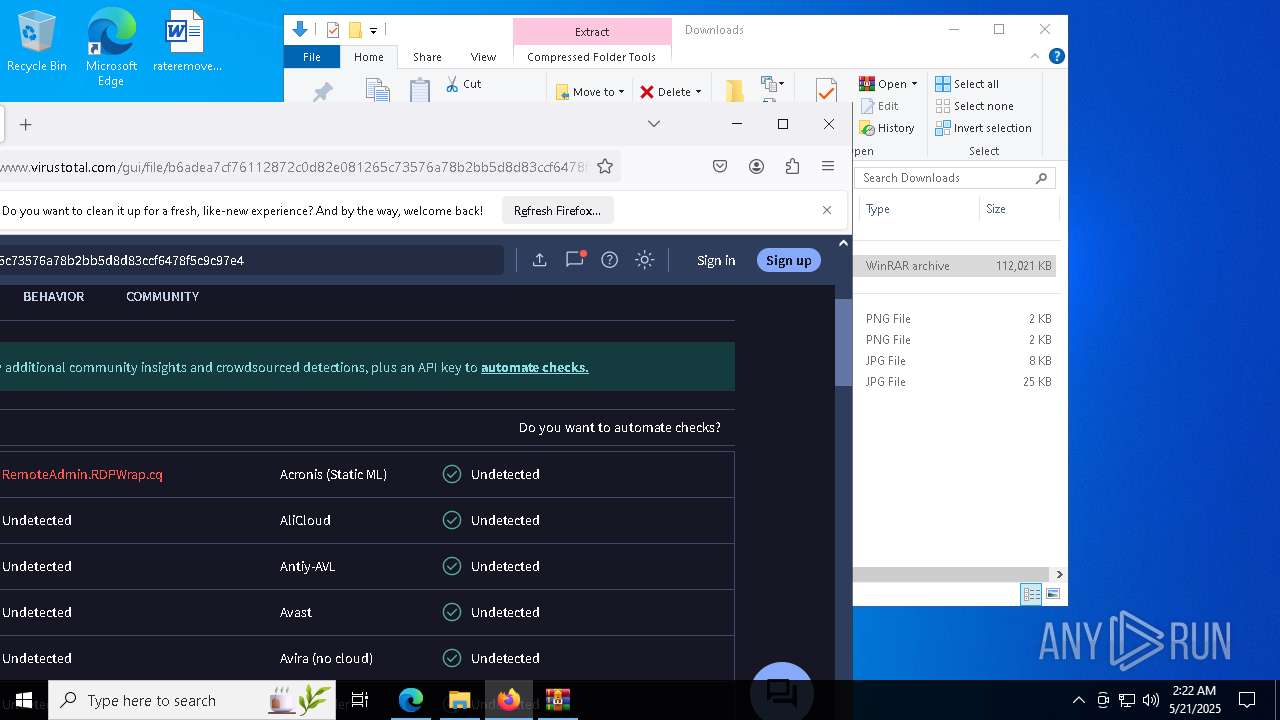Open the Move to dropdown in Explorer

point(590,92)
